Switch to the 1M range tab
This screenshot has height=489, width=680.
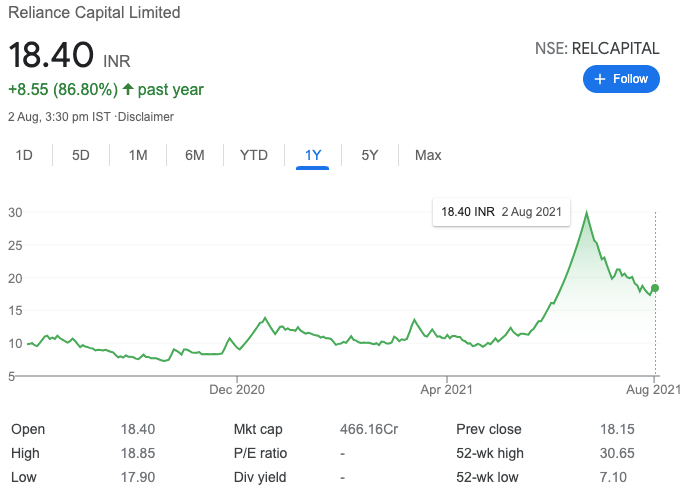point(138,155)
